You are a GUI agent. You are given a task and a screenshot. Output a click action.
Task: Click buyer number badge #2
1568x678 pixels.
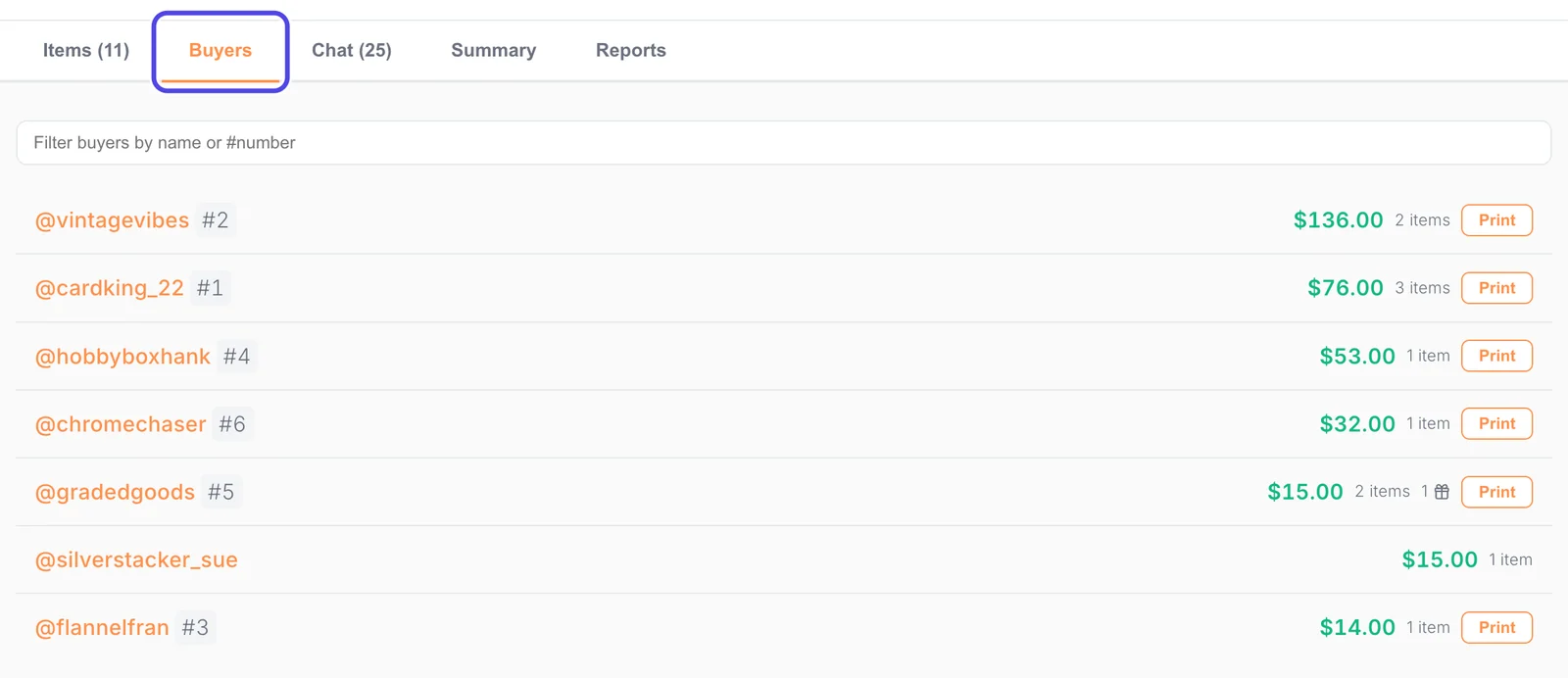(x=216, y=220)
